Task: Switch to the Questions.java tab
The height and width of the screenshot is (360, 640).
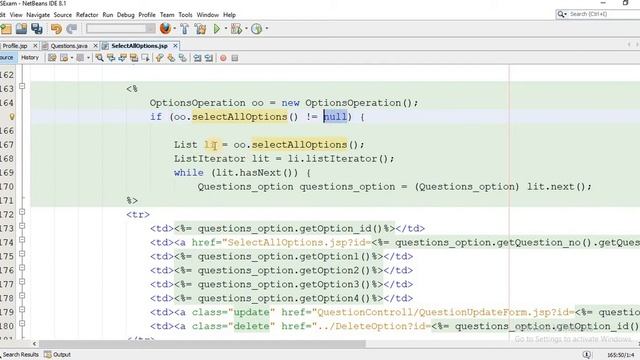Action: [x=69, y=46]
